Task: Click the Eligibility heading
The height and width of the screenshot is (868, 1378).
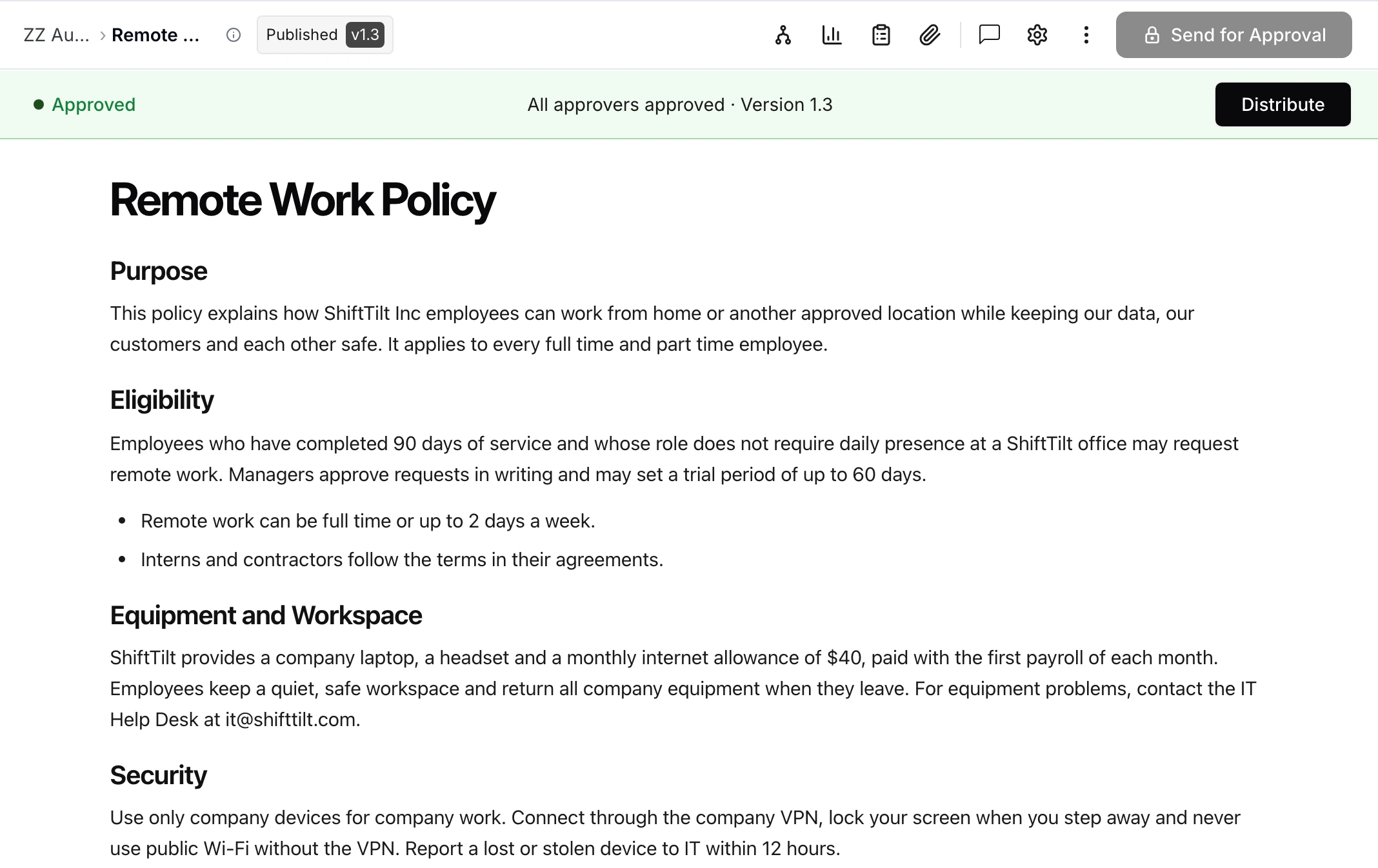Action: (x=162, y=400)
